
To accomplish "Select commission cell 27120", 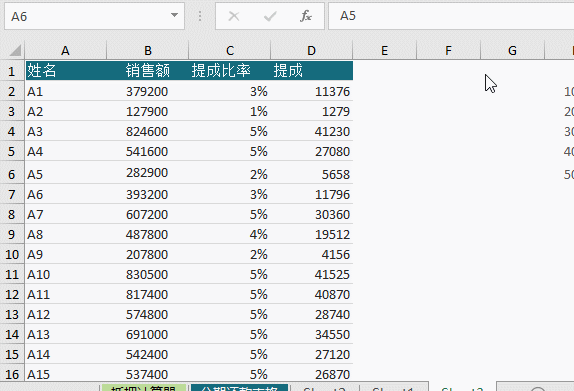I will click(x=312, y=354).
